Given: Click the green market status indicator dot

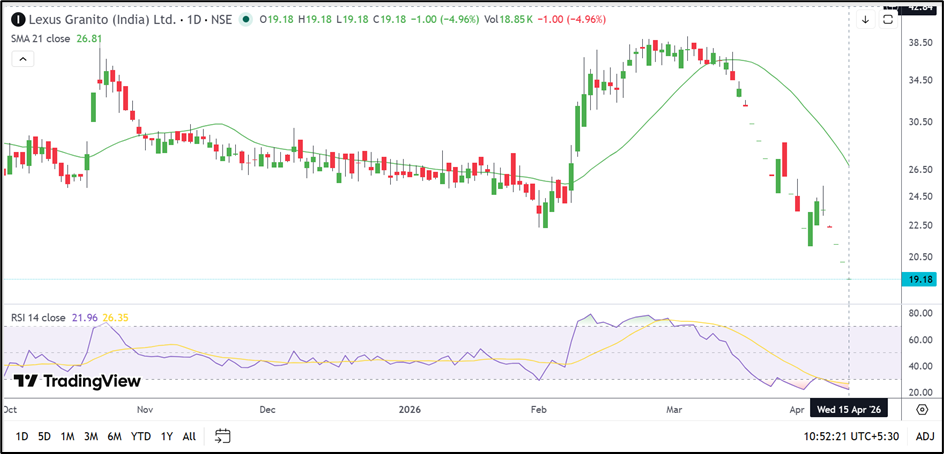Looking at the screenshot, I should click(x=246, y=19).
